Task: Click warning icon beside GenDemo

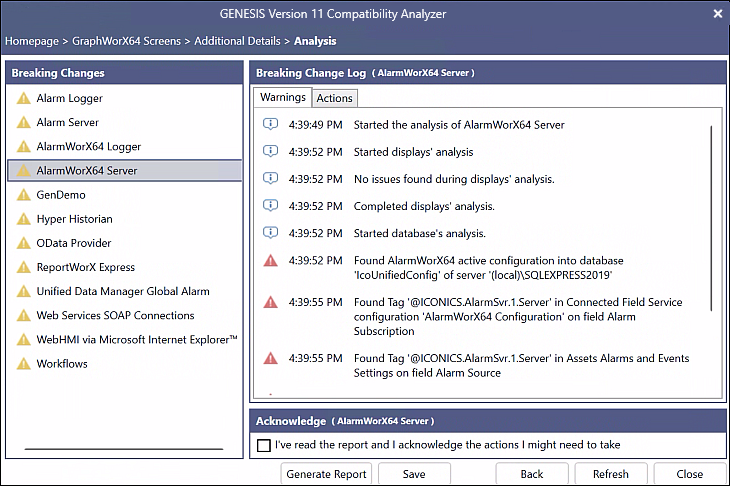Action: [24, 195]
